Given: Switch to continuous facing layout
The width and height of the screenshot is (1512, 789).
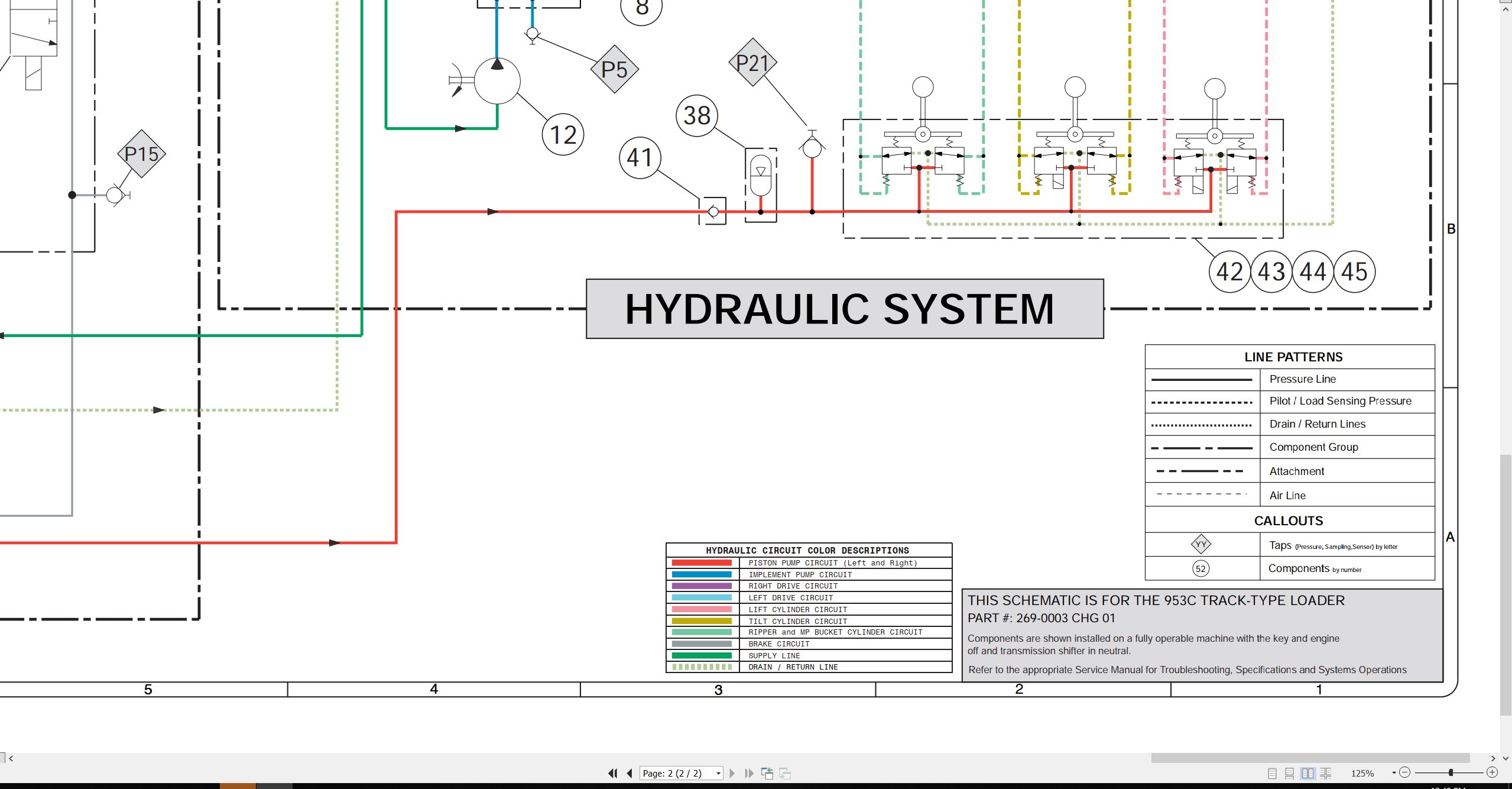Looking at the screenshot, I should click(1326, 773).
